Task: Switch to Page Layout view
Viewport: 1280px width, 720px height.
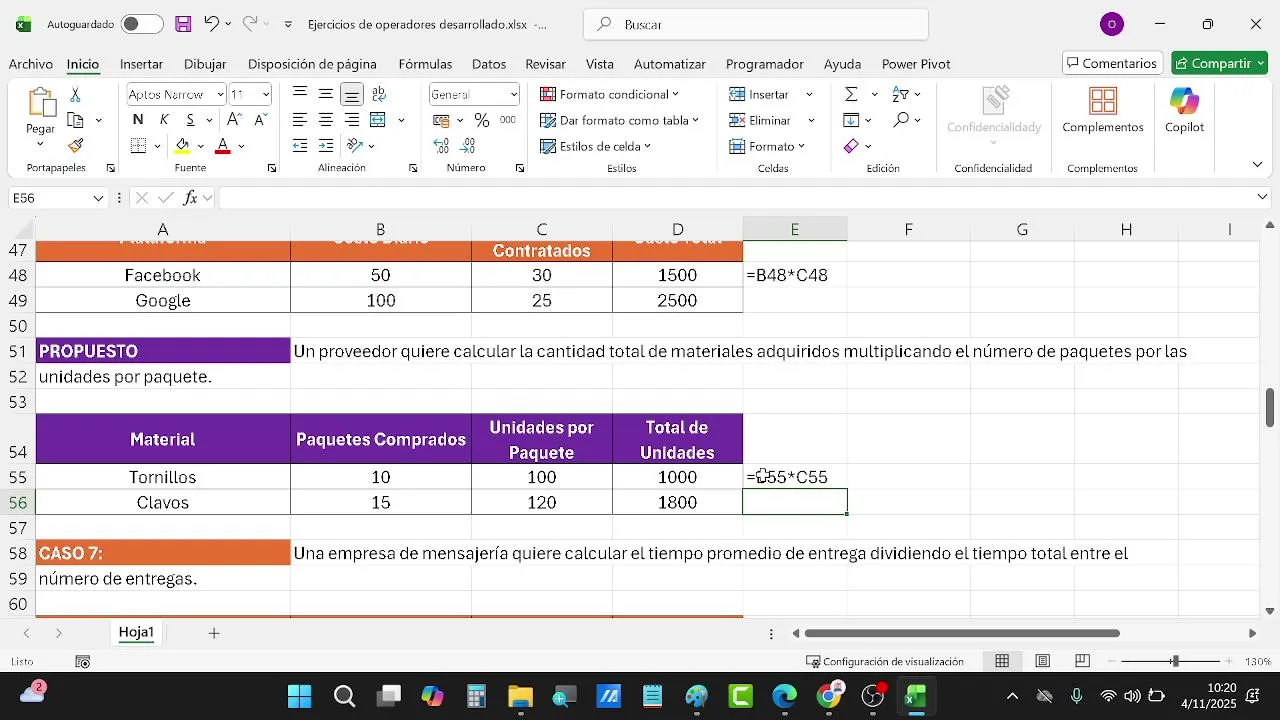Action: pyautogui.click(x=1042, y=661)
